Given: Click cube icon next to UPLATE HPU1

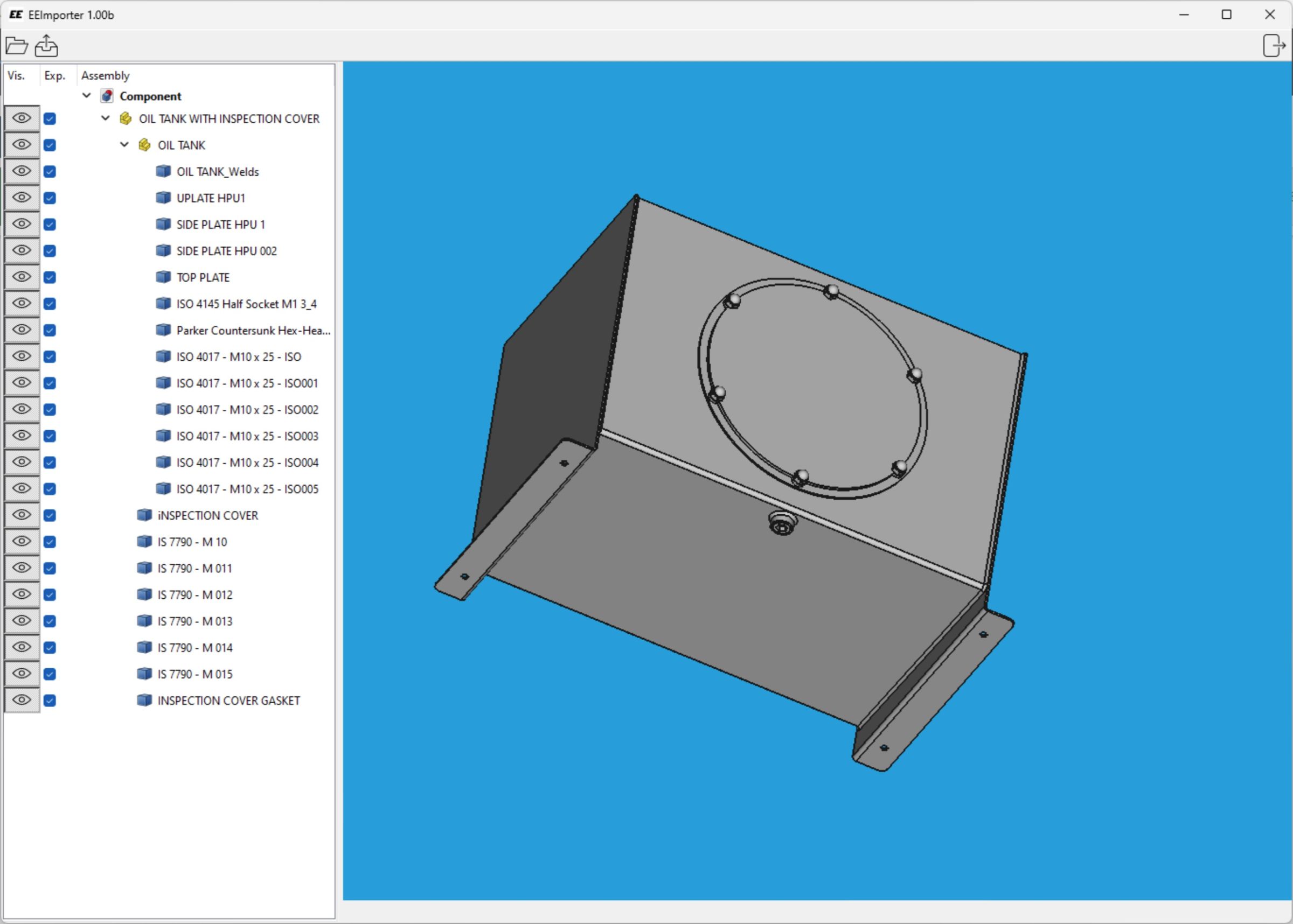Looking at the screenshot, I should click(163, 198).
